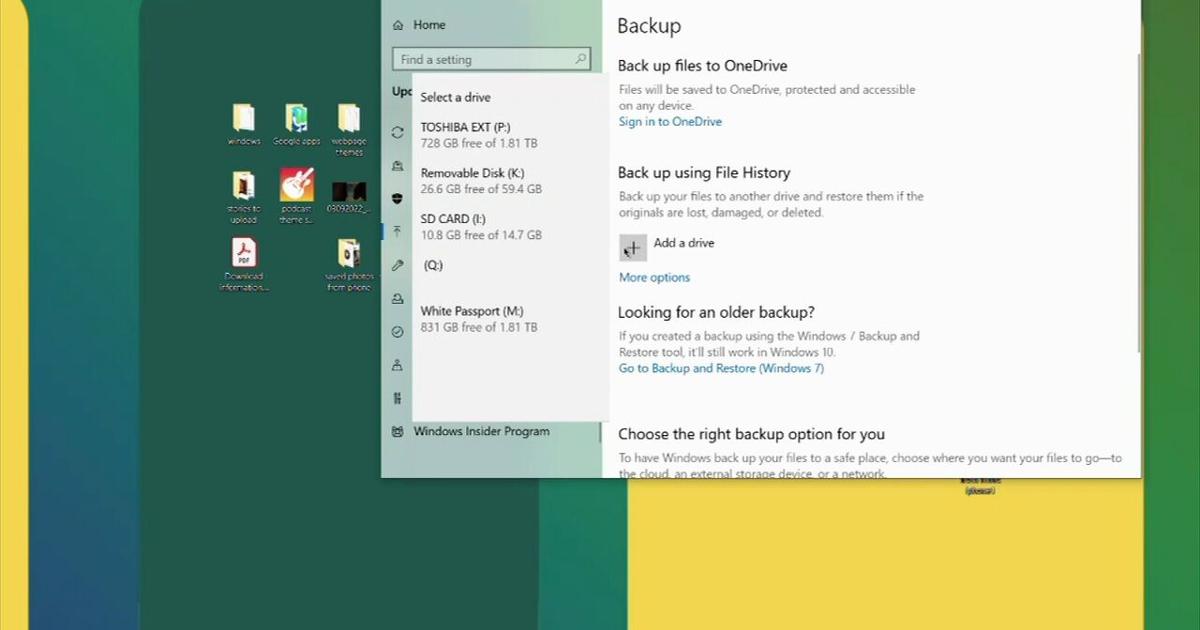Open More options link
1200x630 pixels.
pos(654,278)
